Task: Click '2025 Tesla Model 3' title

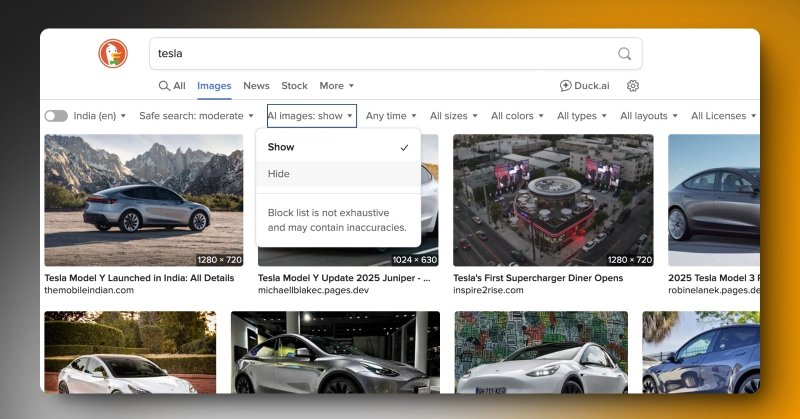Action: pyautogui.click(x=714, y=278)
